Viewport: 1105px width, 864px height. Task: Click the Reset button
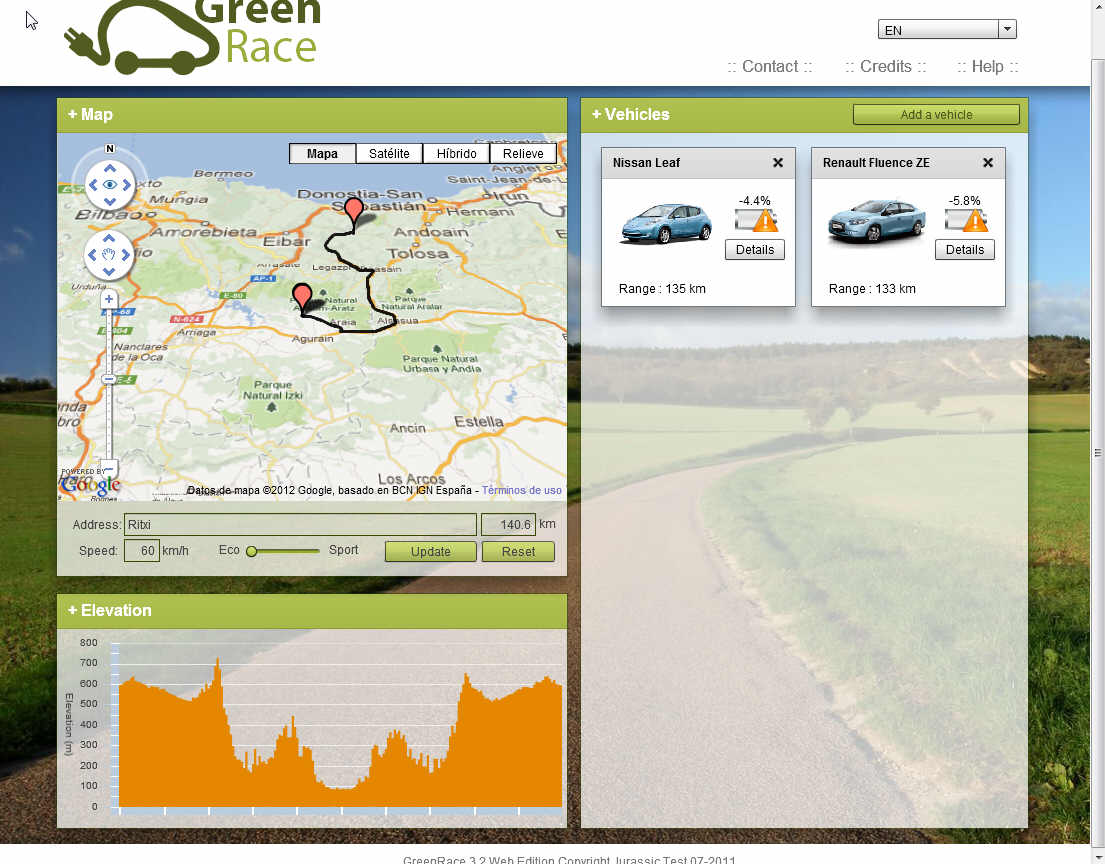[518, 552]
